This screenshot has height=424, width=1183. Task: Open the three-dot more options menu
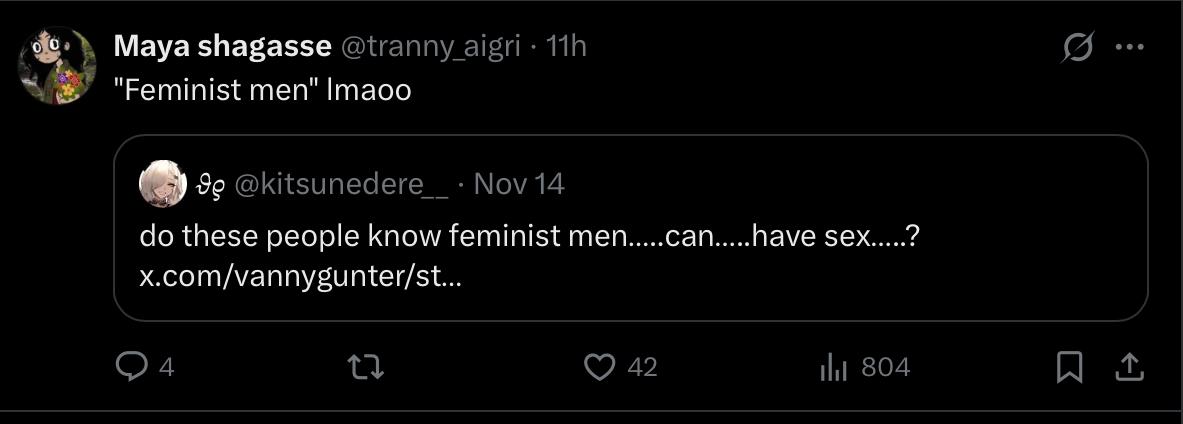click(1129, 47)
